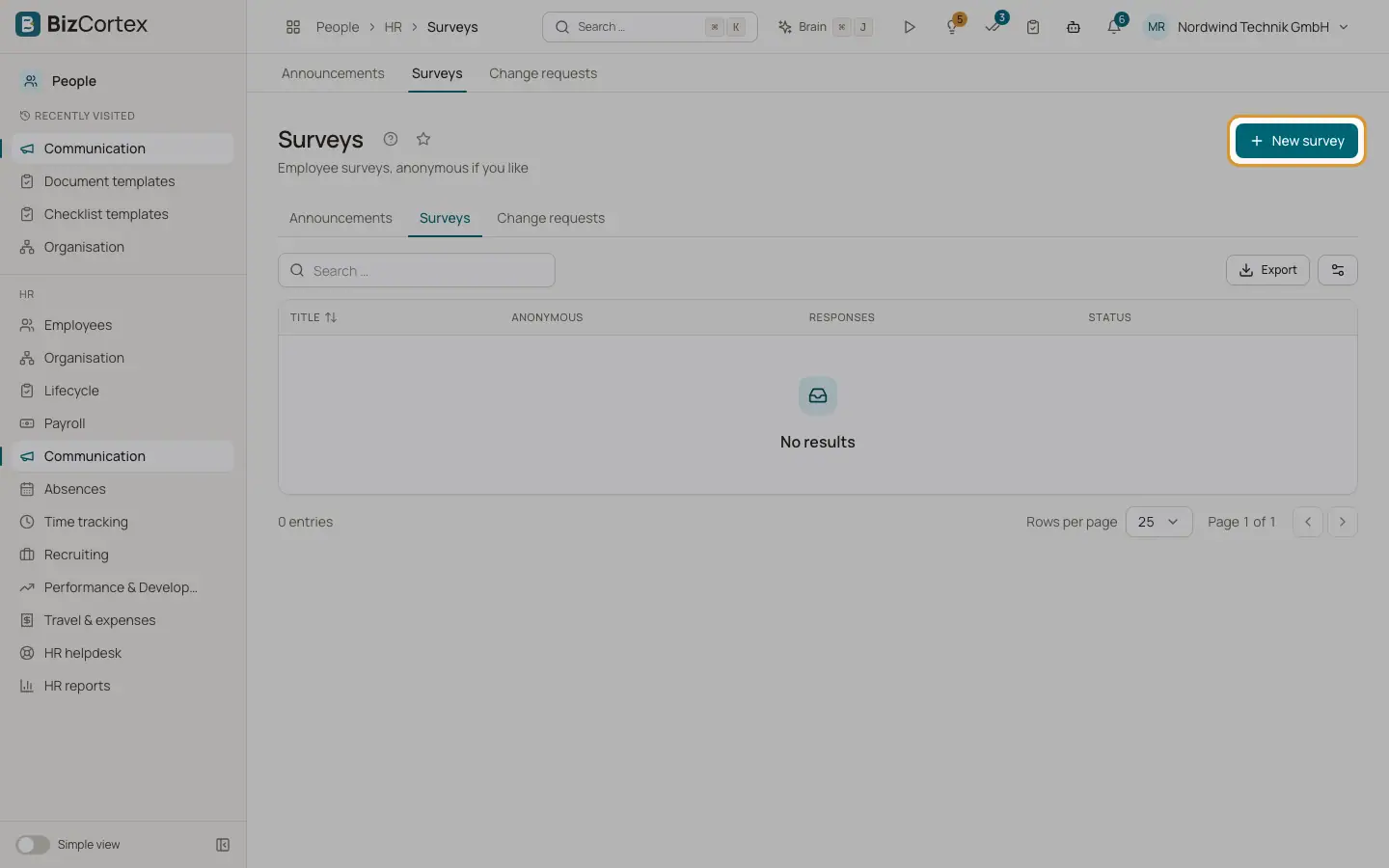Click the robot assistant icon in top bar

pyautogui.click(x=1074, y=27)
